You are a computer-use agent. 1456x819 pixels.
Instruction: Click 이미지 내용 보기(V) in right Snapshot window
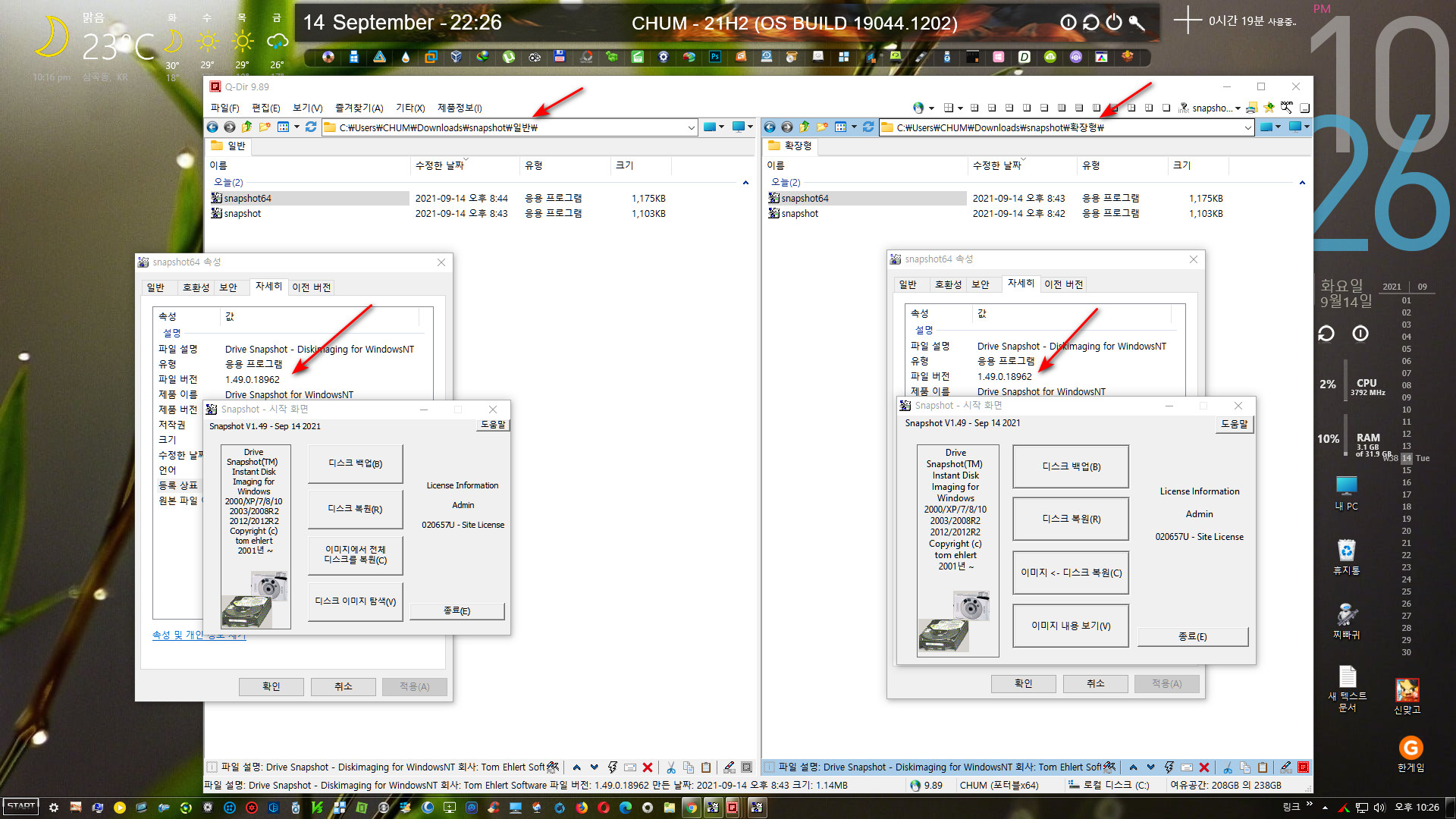tap(1071, 626)
